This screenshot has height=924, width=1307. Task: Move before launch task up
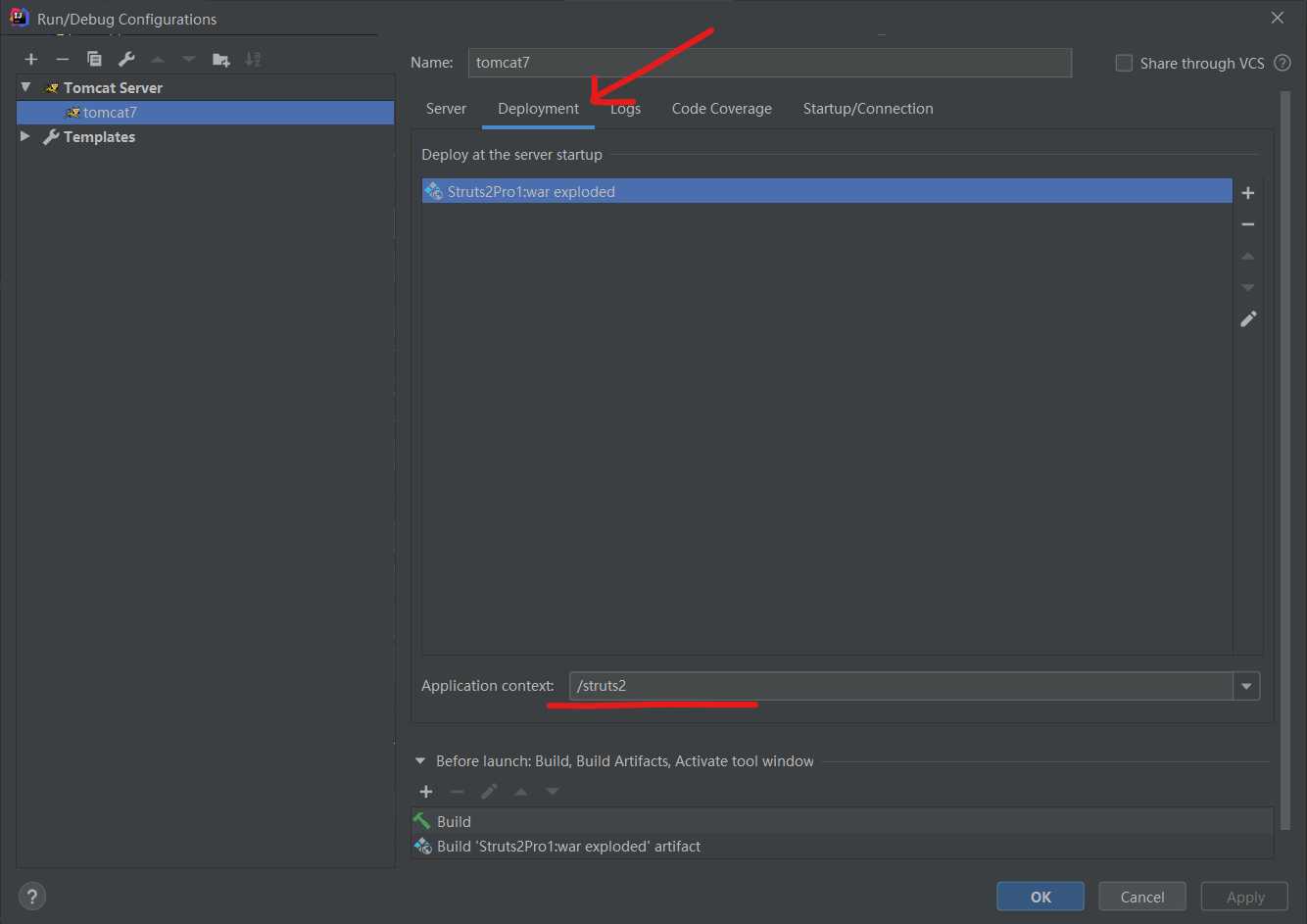[x=521, y=792]
